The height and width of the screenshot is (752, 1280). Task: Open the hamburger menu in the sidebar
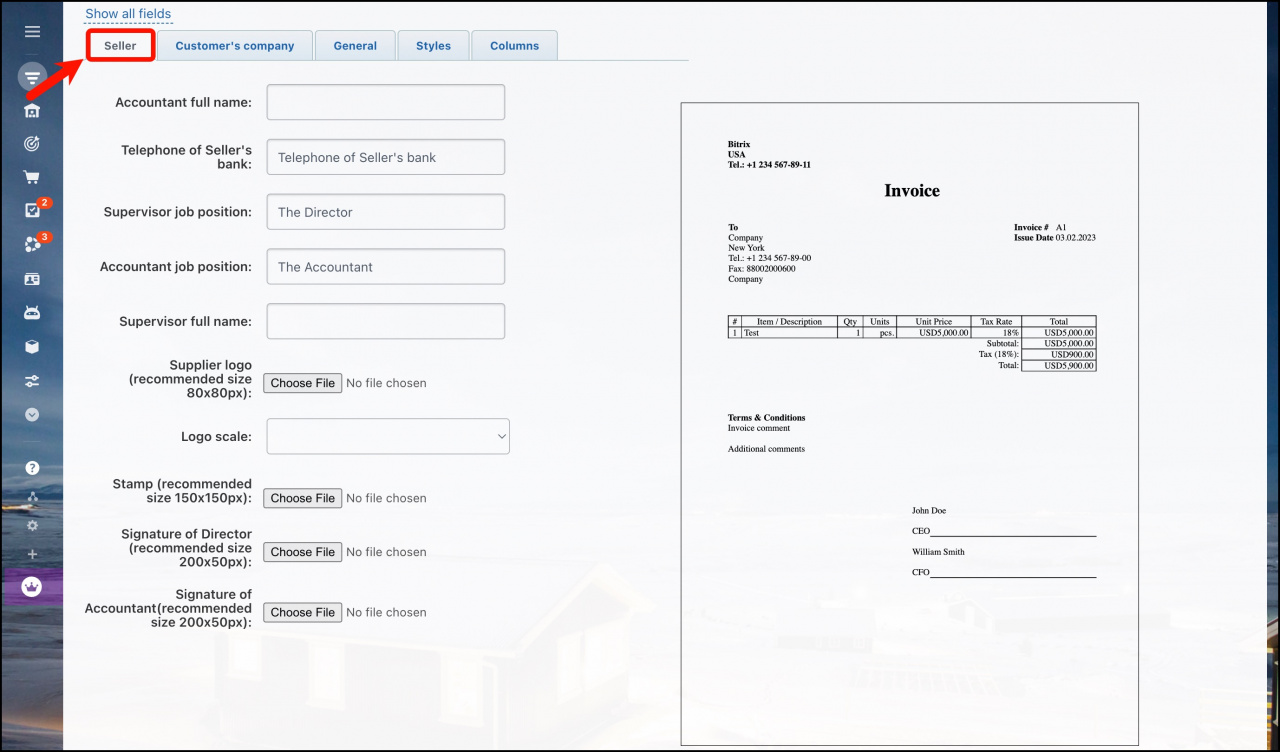click(32, 32)
